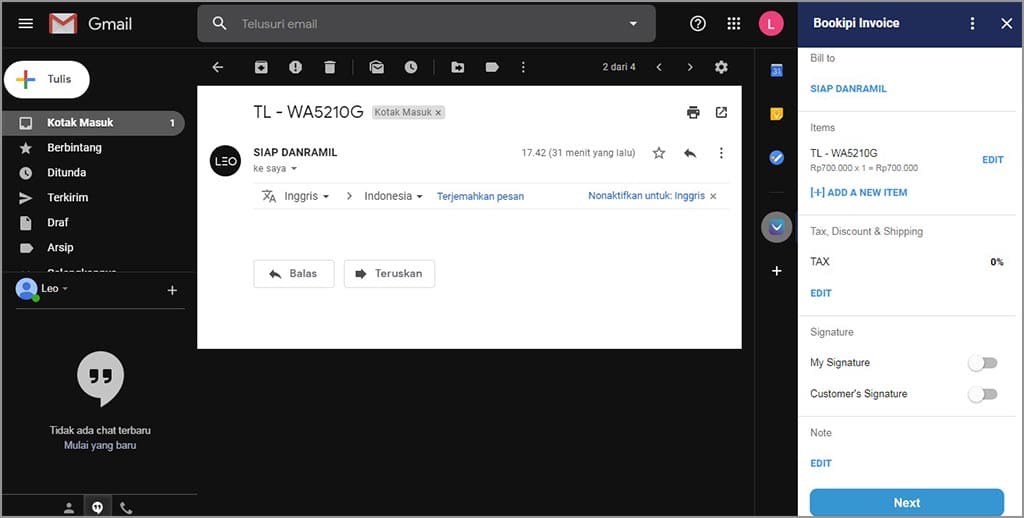Image resolution: width=1024 pixels, height=518 pixels.
Task: Turn on Customer's Signature switch
Action: pyautogui.click(x=982, y=394)
